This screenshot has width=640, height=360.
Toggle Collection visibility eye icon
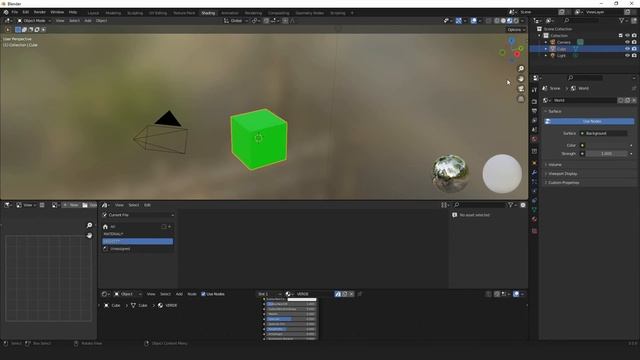pos(627,36)
